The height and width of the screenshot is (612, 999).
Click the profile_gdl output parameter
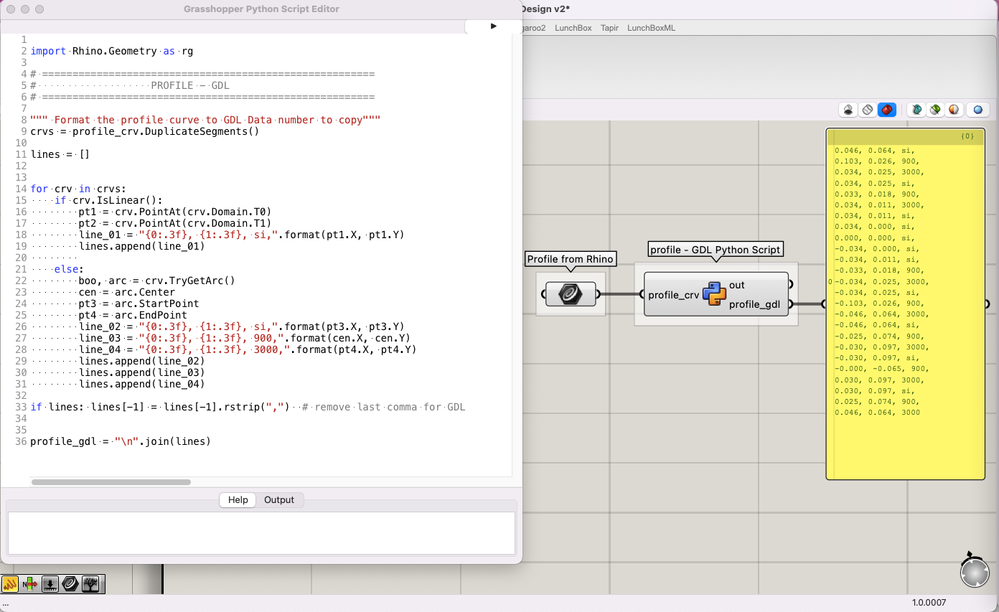(x=754, y=304)
